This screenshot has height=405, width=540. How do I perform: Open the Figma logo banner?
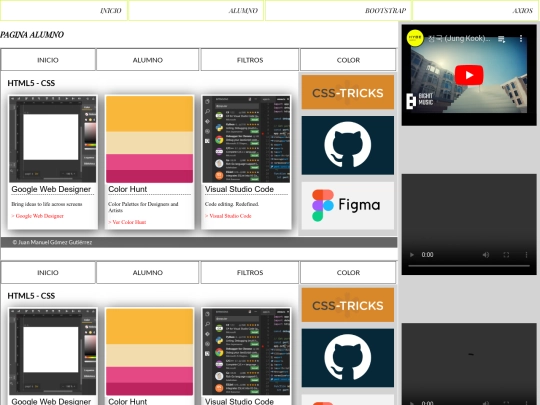[348, 205]
